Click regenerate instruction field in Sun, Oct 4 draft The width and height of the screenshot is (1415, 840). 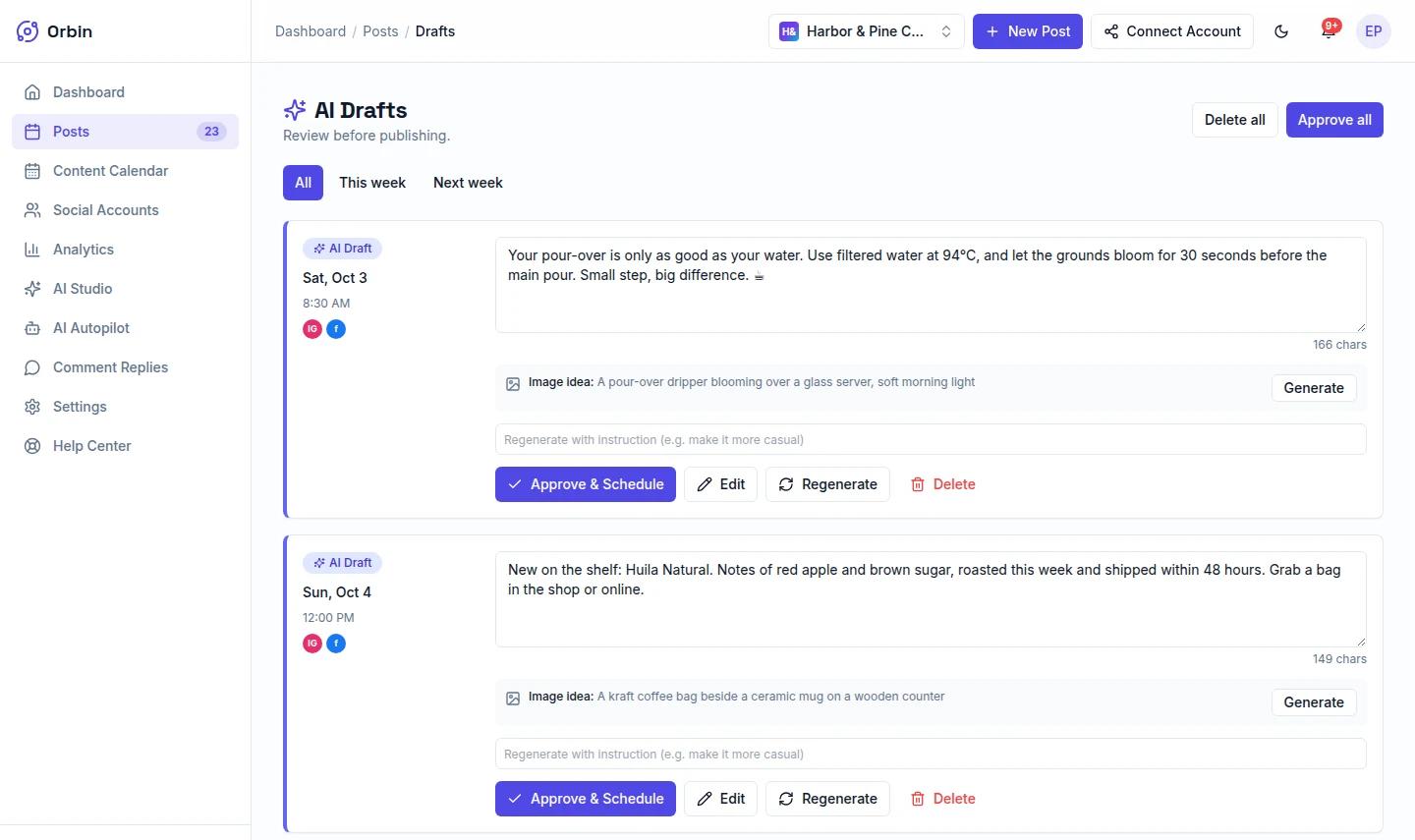[x=931, y=754]
